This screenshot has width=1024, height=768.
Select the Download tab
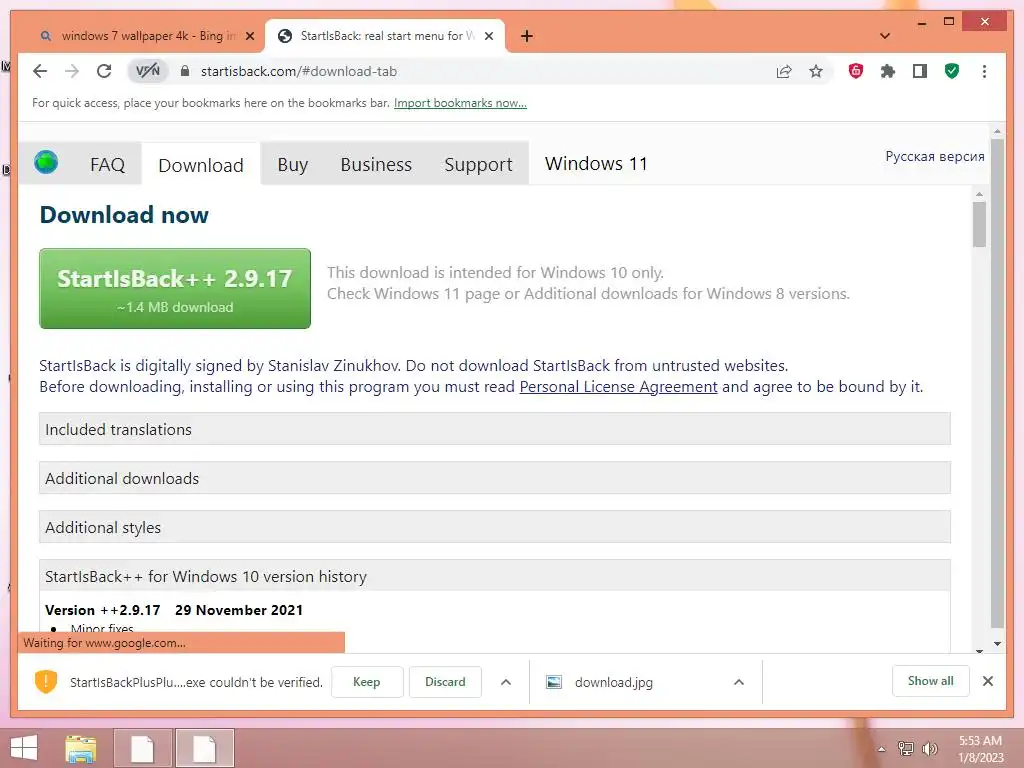tap(201, 165)
